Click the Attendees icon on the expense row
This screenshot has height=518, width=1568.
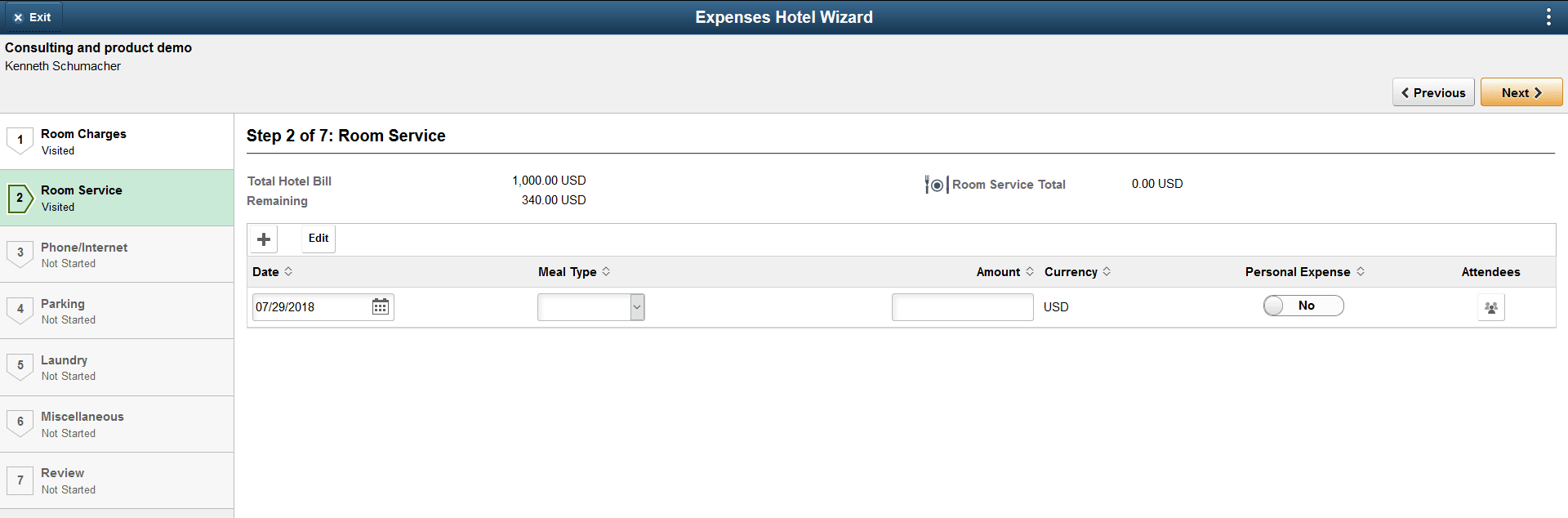(x=1490, y=307)
